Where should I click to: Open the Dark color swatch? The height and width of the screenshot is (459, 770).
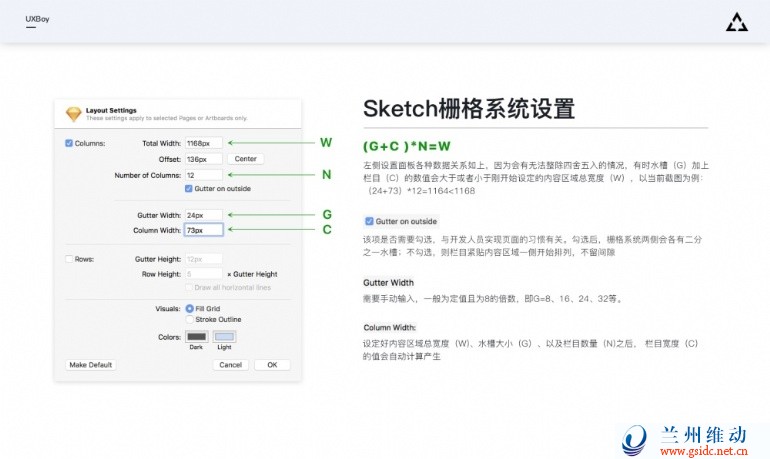[x=196, y=337]
